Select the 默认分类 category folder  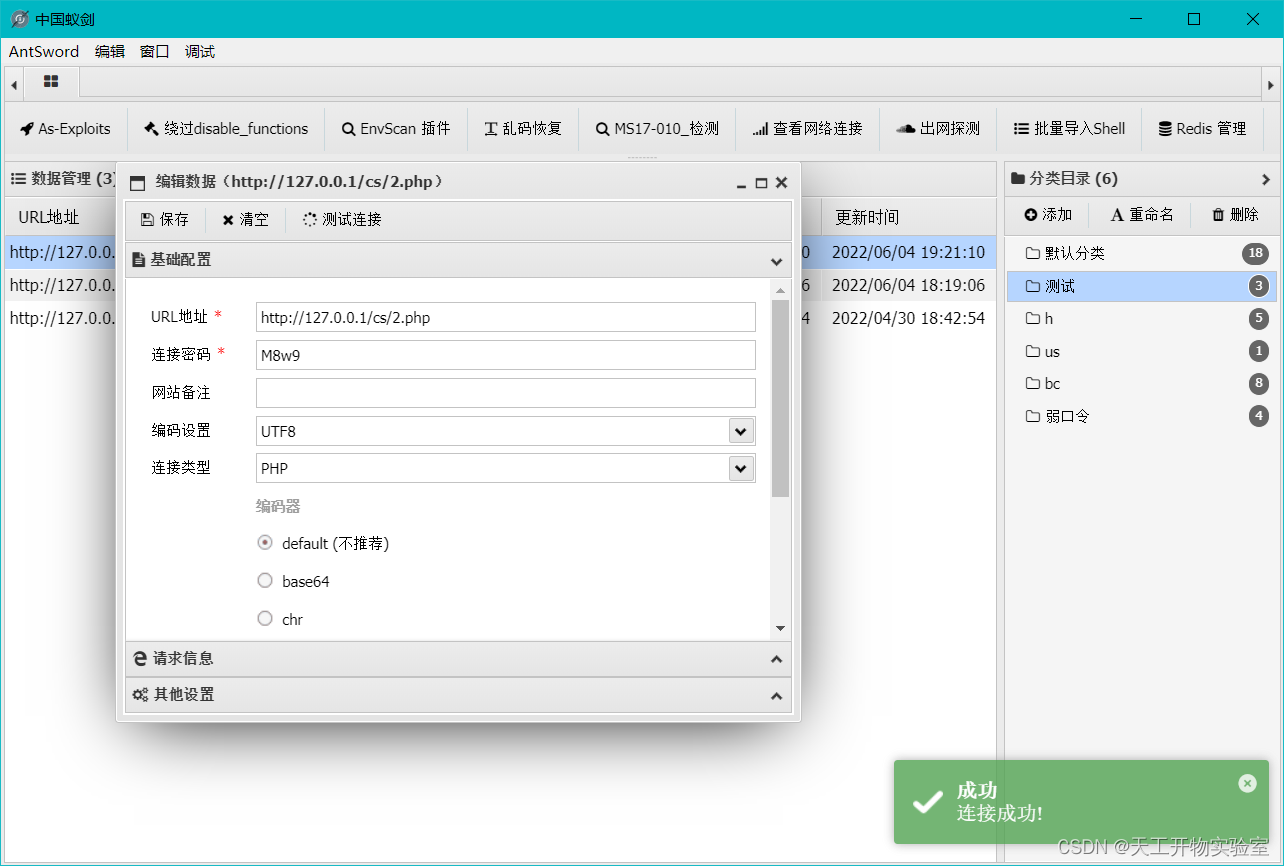coord(1141,254)
